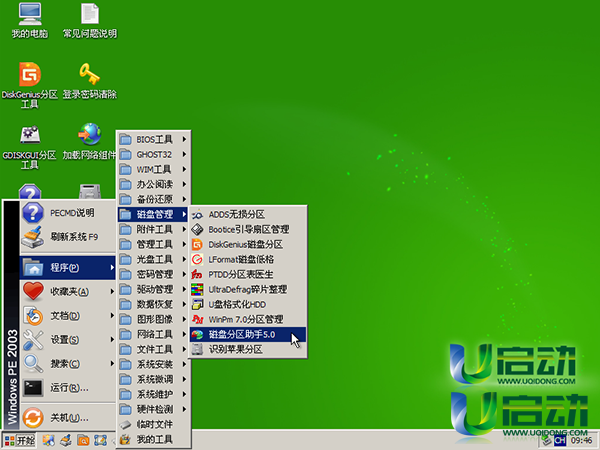Screen dimensions: 600x450
Task: Click the 关机(U) orange power icon
Action: point(33,417)
